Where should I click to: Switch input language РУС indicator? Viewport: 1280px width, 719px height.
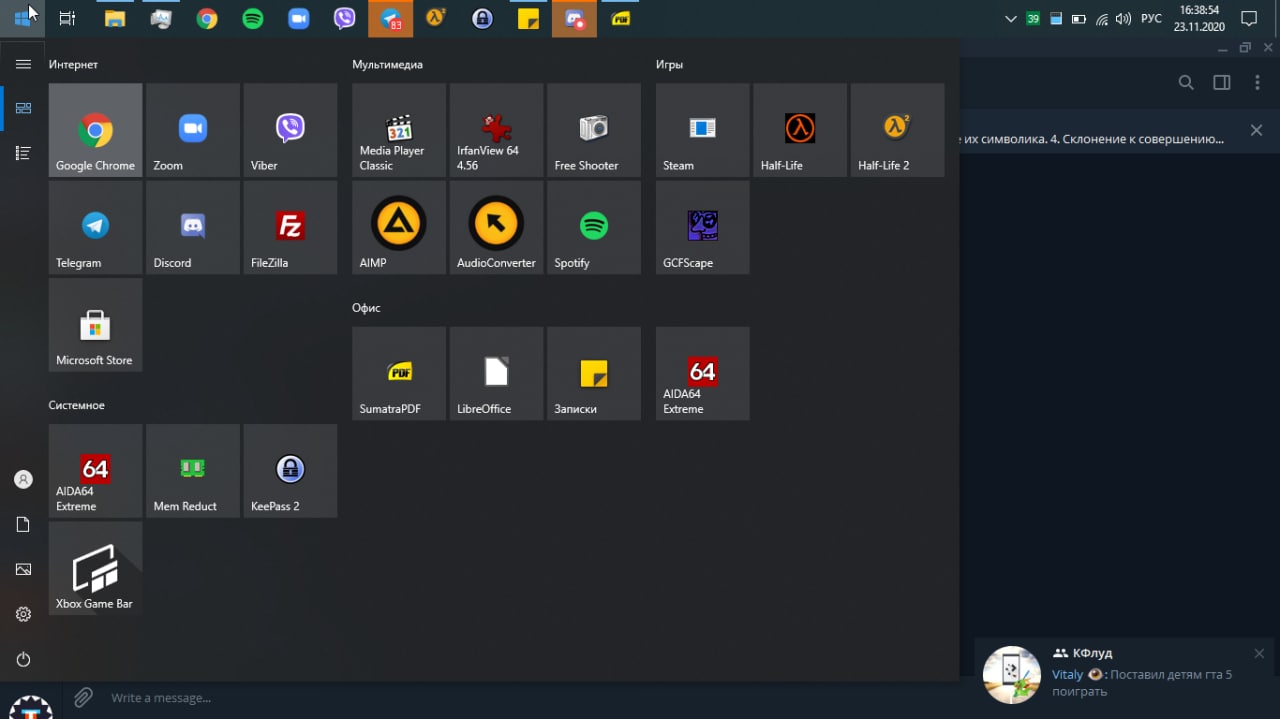coord(1151,18)
